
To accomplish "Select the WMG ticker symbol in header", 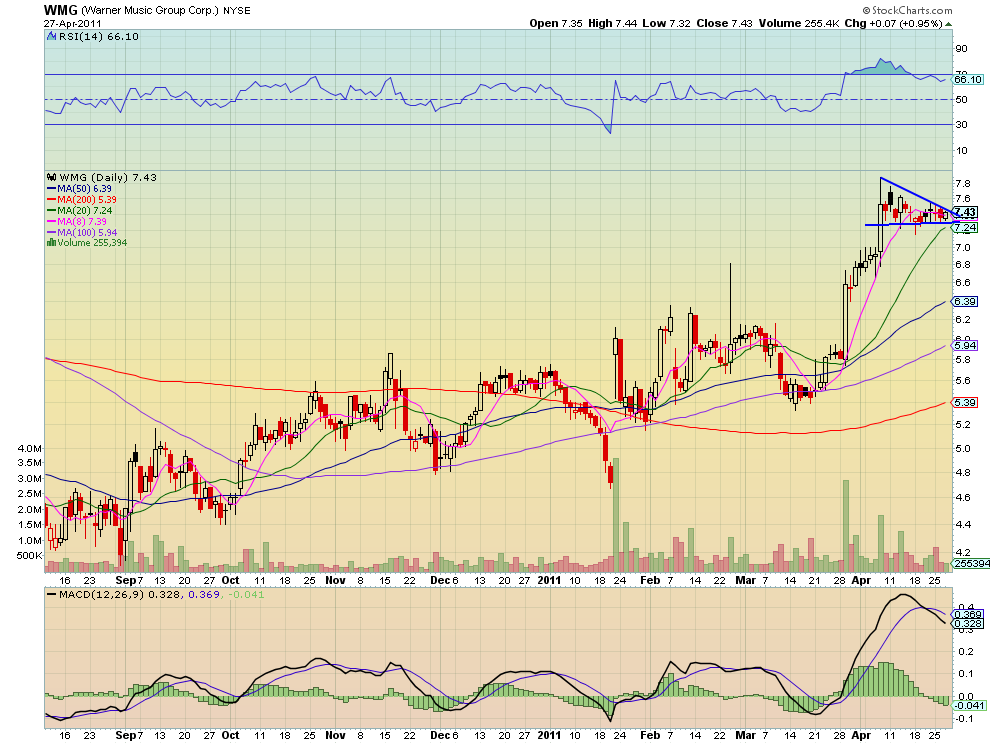I will coord(61,10).
